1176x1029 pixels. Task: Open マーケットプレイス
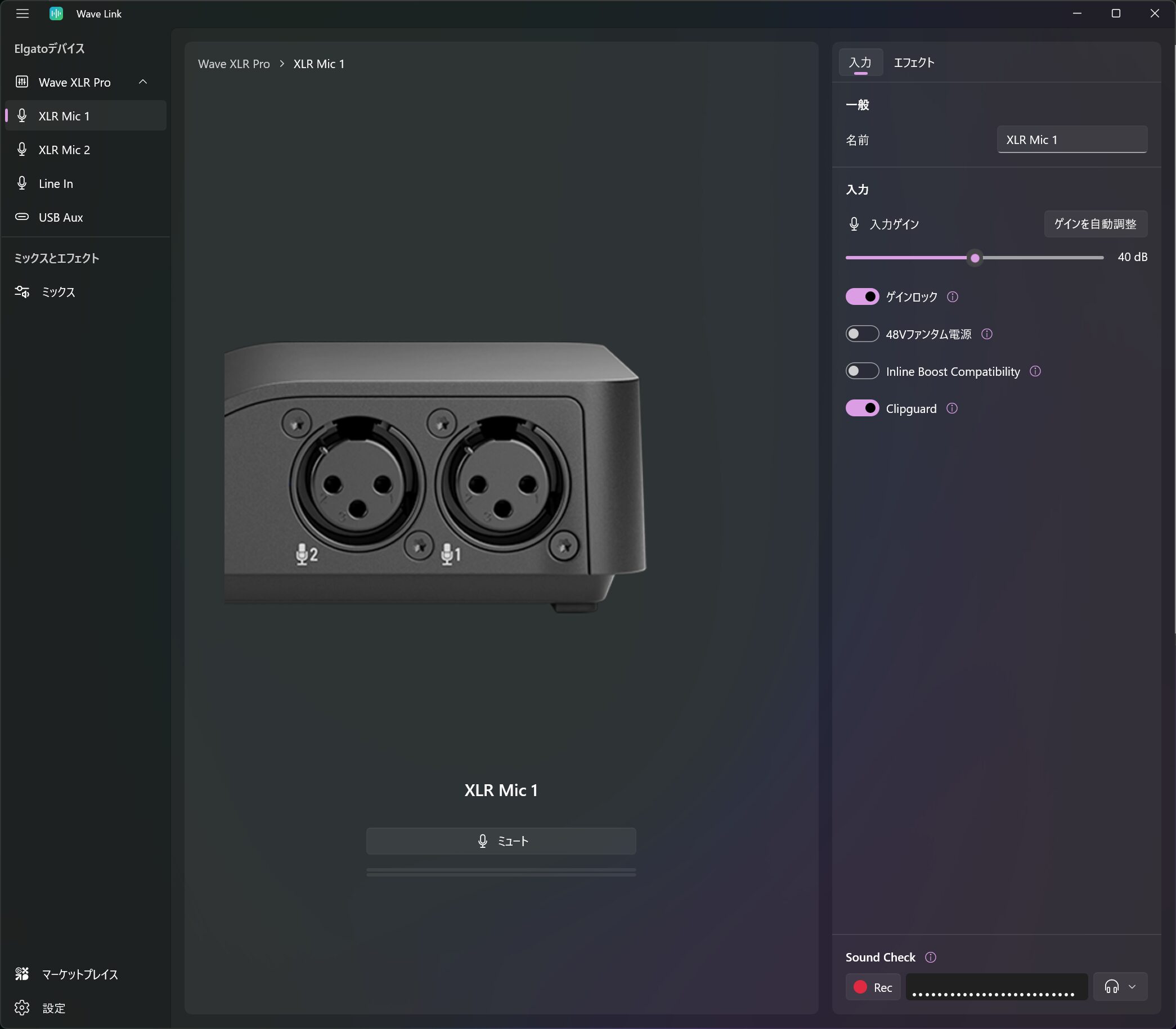point(86,974)
